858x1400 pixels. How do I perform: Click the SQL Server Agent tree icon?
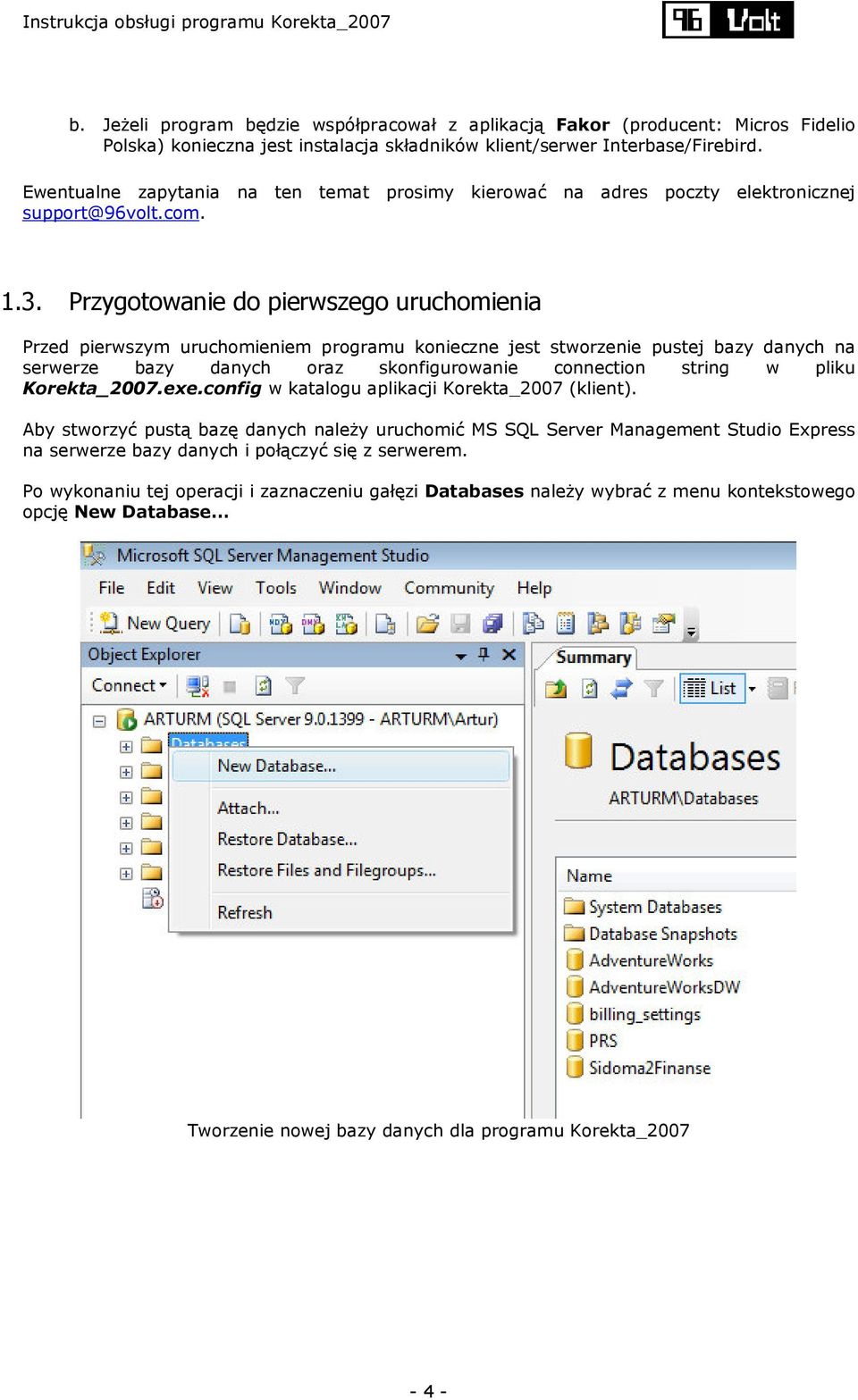point(153,899)
